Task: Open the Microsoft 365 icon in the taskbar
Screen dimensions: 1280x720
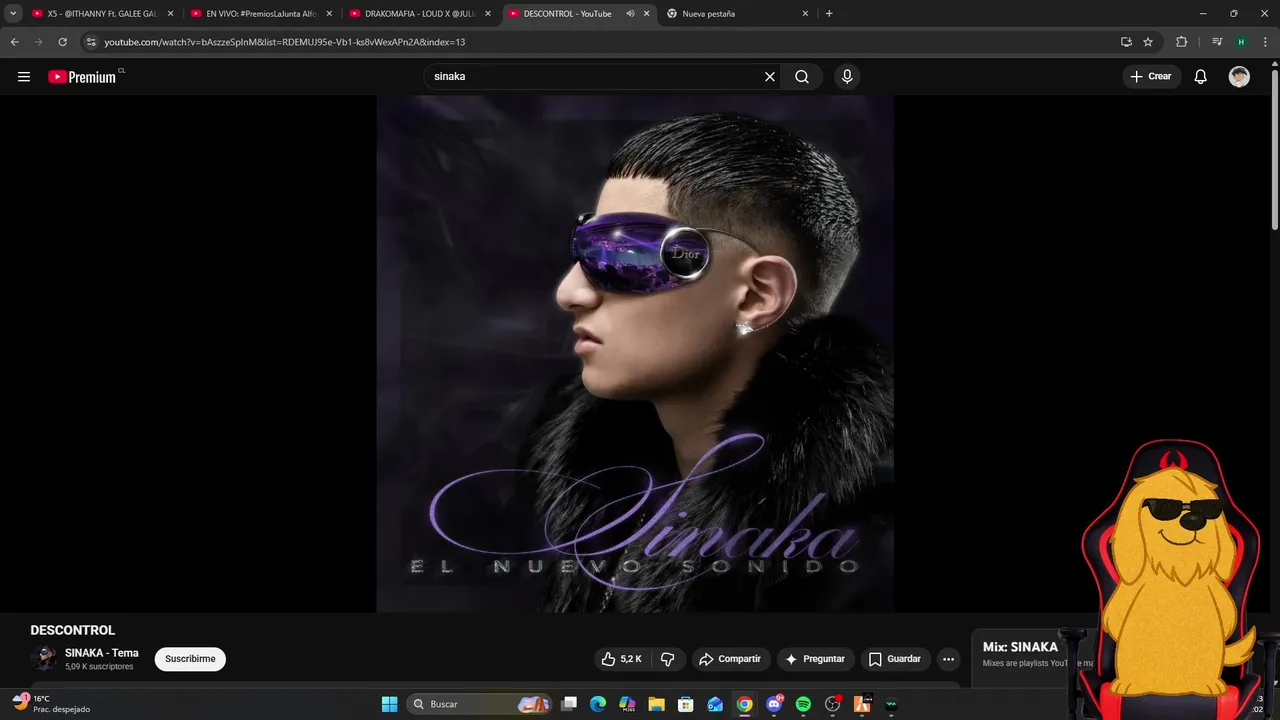Action: pos(627,705)
